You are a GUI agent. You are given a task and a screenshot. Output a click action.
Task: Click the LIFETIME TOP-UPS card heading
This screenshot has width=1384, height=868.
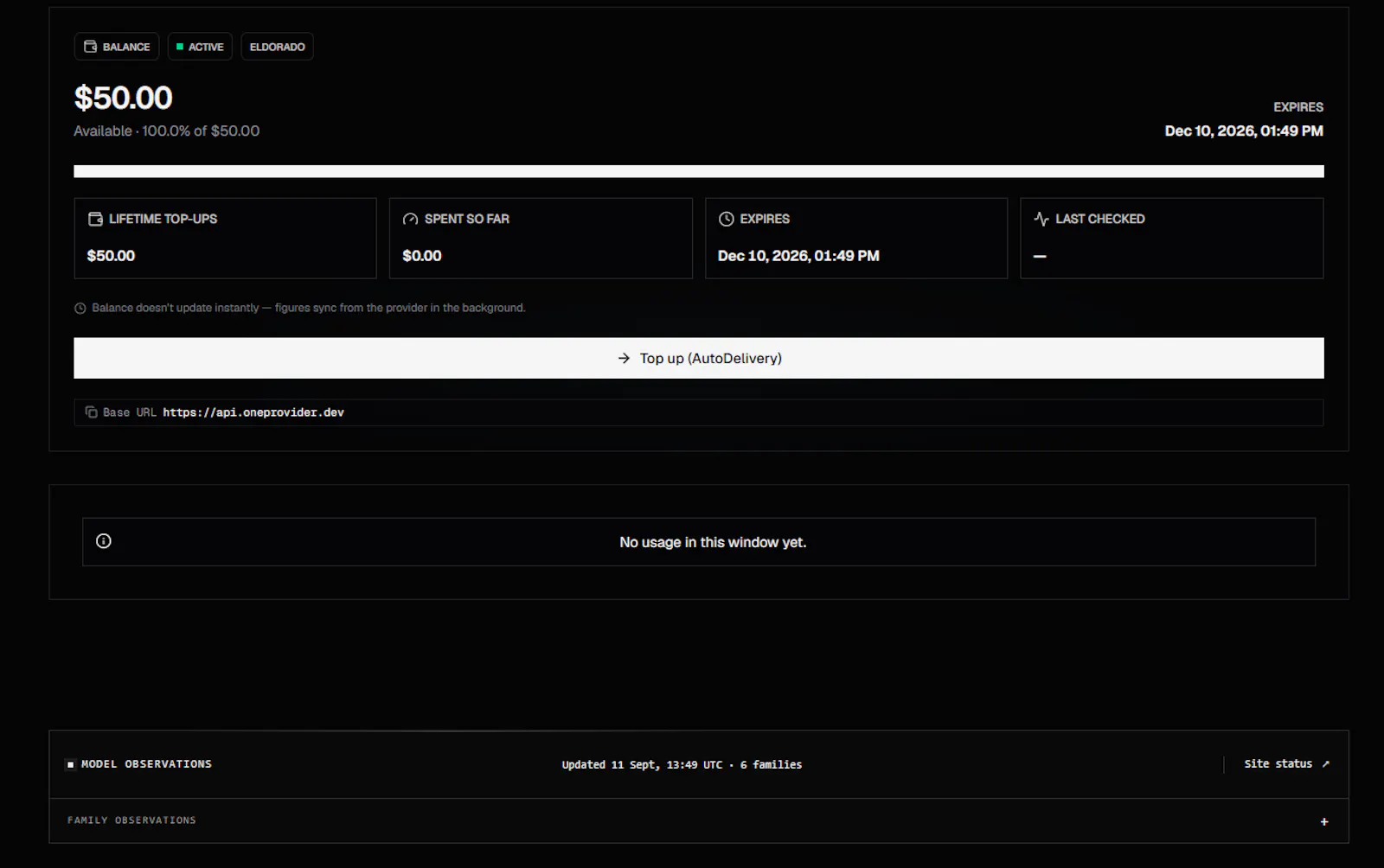(163, 219)
